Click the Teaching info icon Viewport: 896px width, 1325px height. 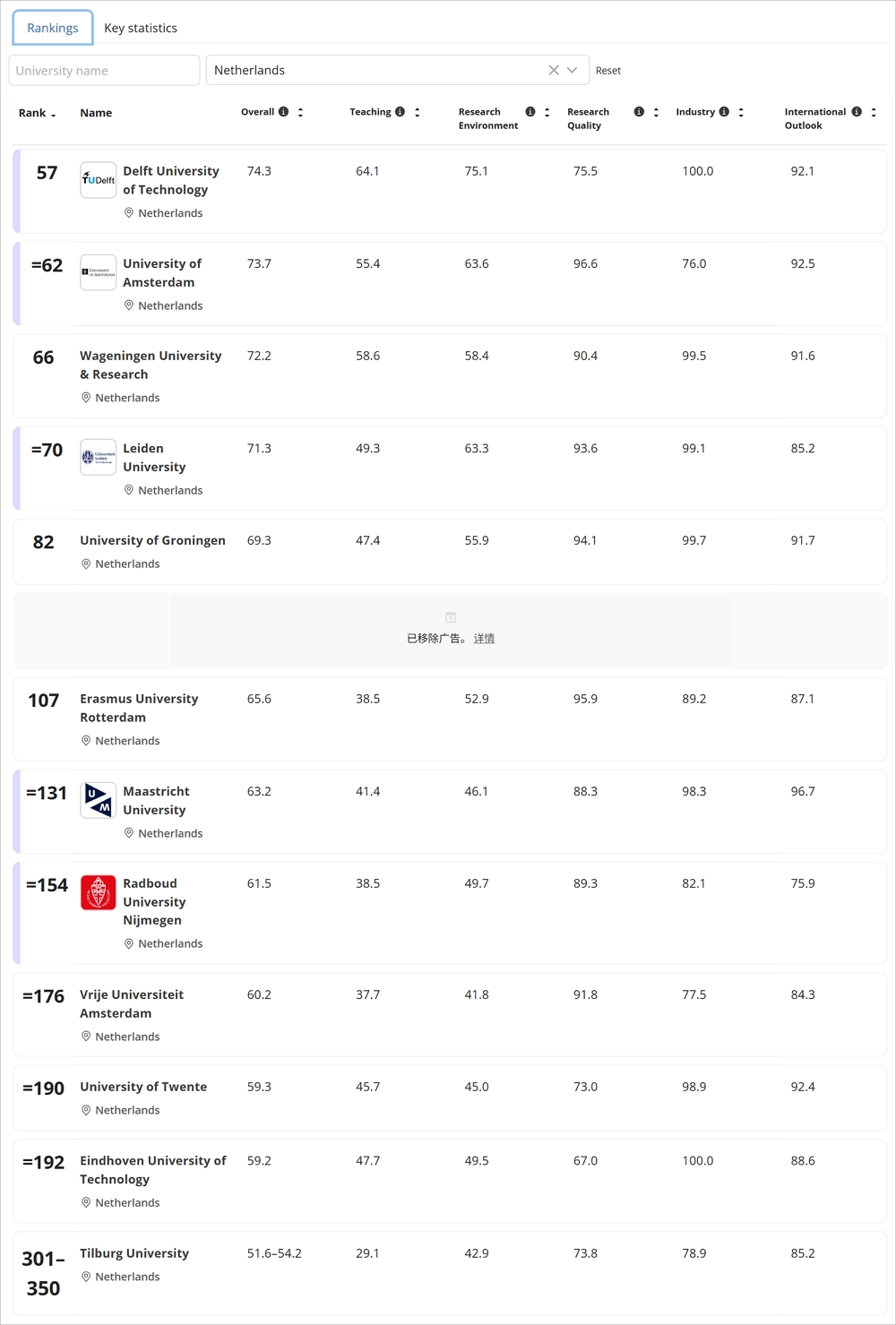(x=400, y=112)
